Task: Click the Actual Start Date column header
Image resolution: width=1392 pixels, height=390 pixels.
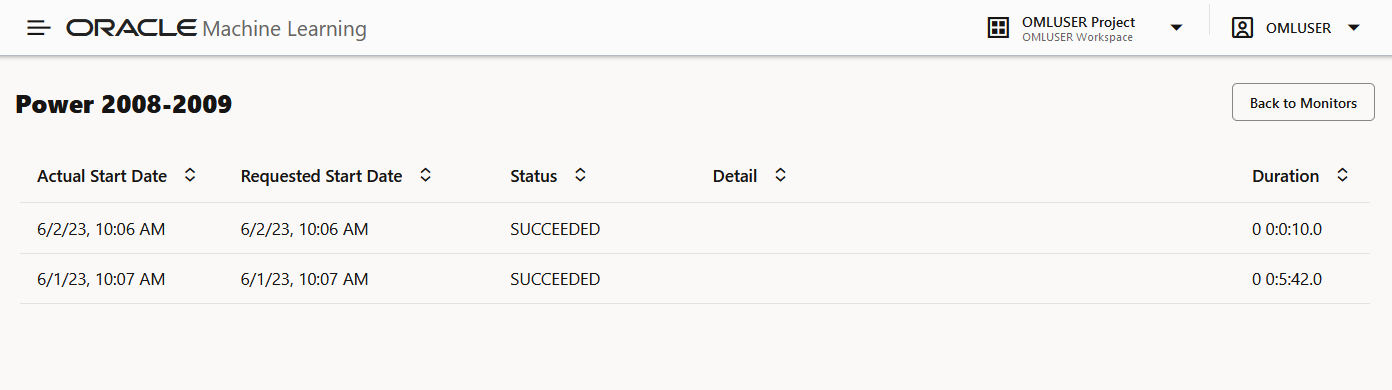Action: coord(102,176)
